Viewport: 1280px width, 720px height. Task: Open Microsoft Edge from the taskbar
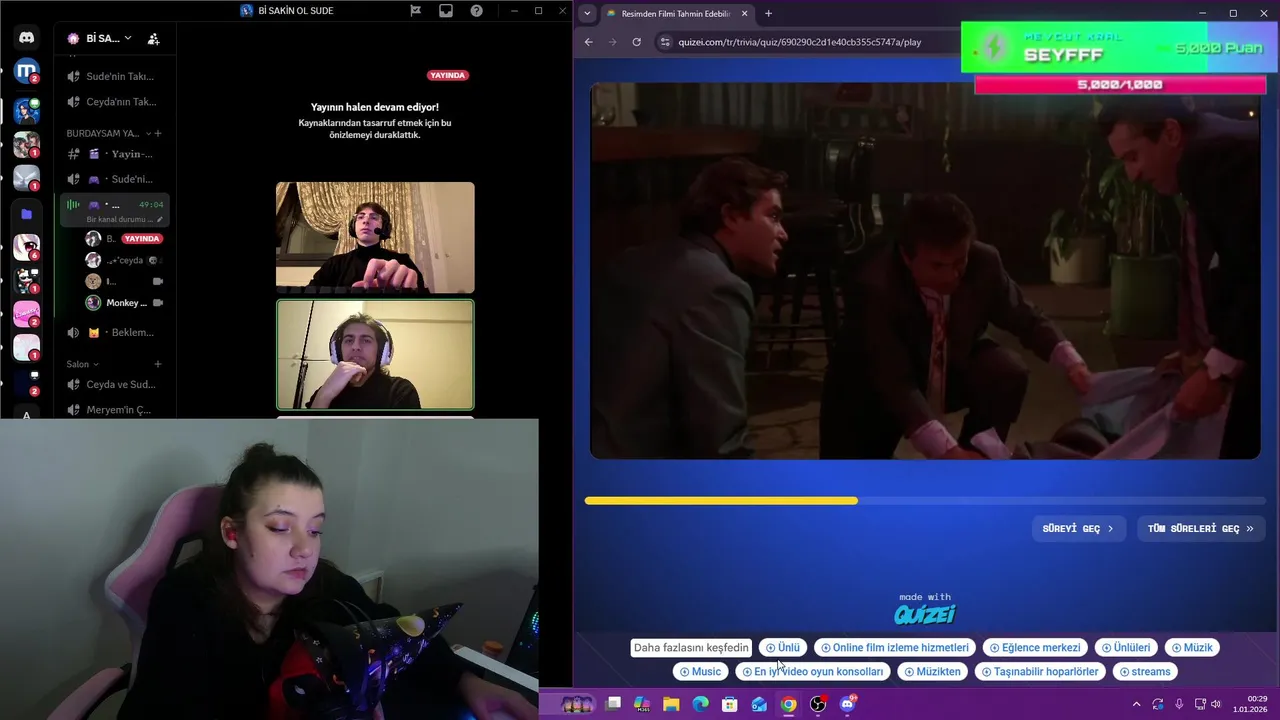(700, 704)
